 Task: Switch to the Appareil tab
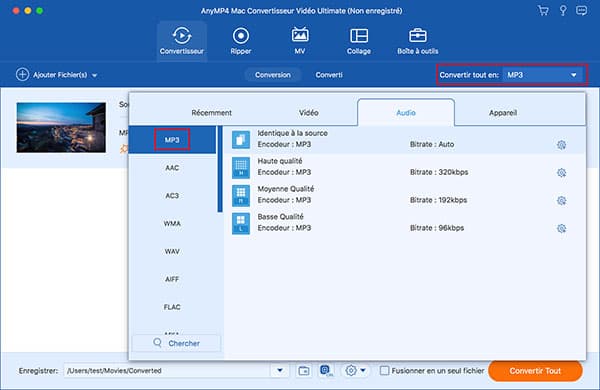pyautogui.click(x=503, y=113)
